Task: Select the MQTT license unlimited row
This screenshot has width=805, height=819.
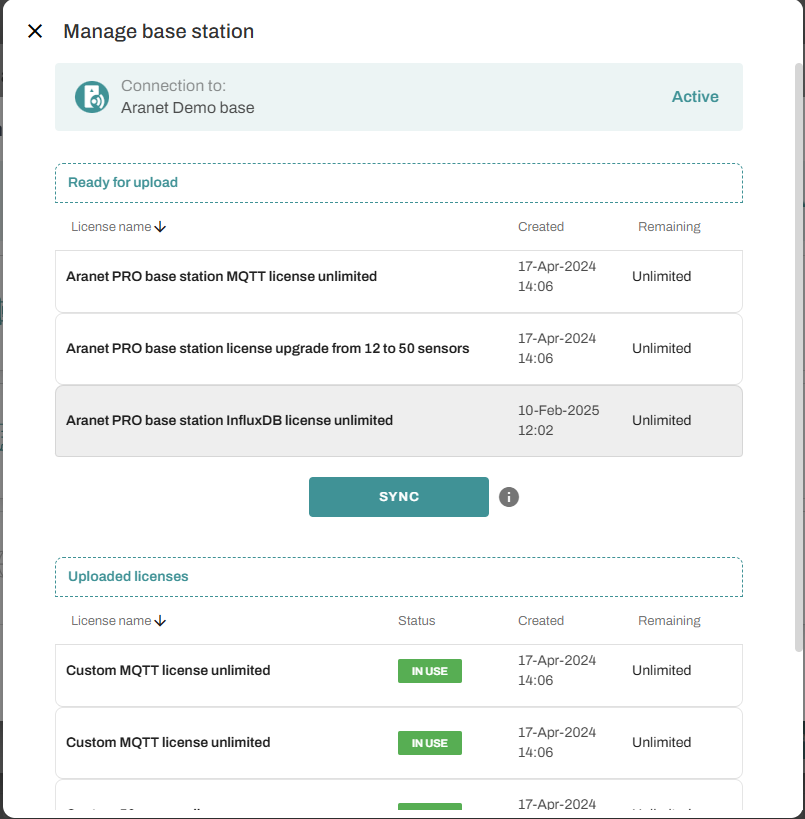Action: click(x=221, y=276)
